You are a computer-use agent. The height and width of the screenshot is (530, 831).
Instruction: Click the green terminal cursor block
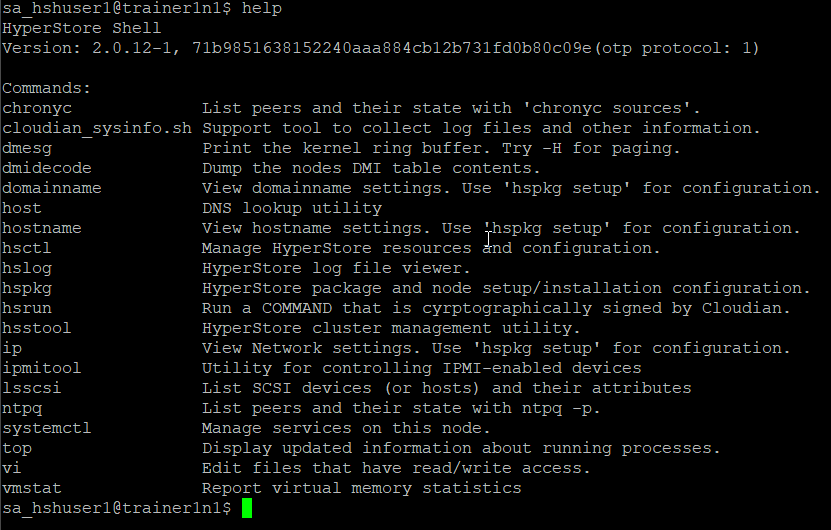coord(247,508)
